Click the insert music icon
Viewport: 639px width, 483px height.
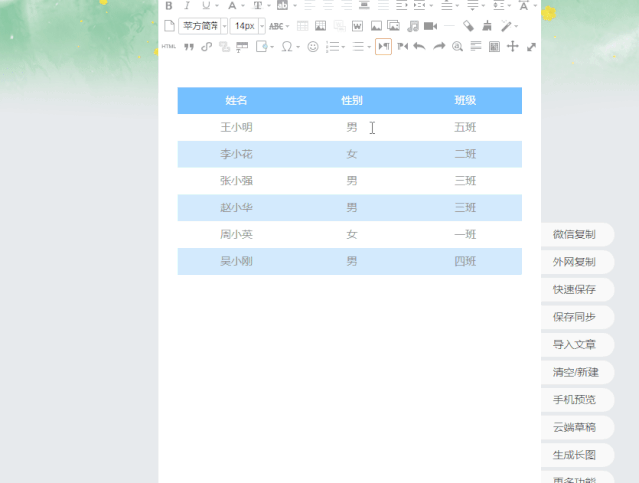pos(413,26)
